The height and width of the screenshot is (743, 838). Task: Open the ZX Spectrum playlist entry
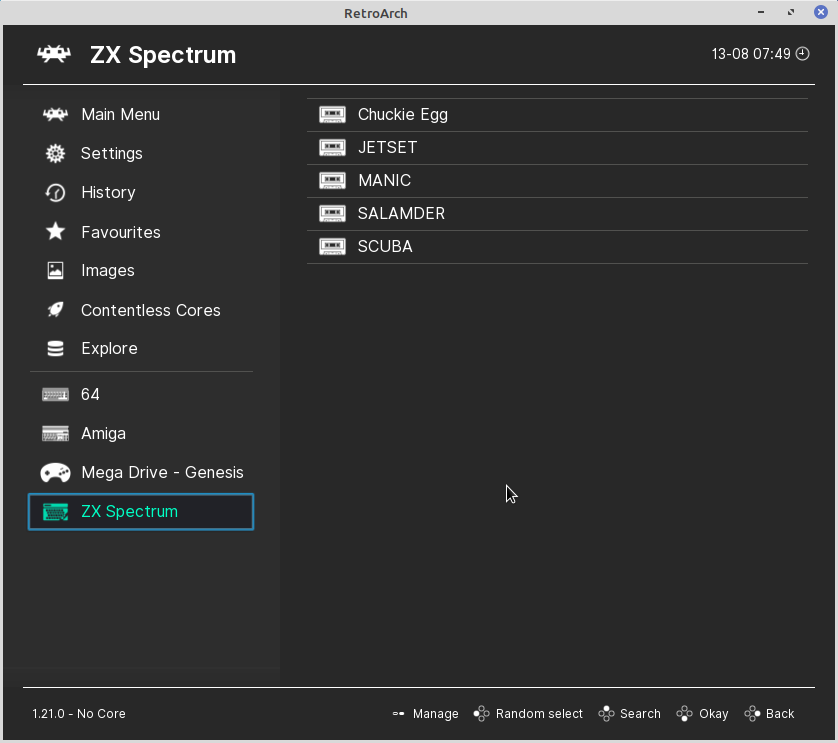tap(128, 511)
